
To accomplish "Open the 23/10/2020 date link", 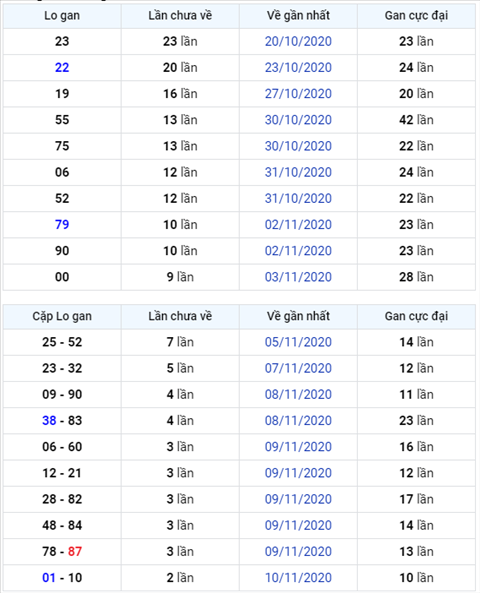I will coord(298,67).
